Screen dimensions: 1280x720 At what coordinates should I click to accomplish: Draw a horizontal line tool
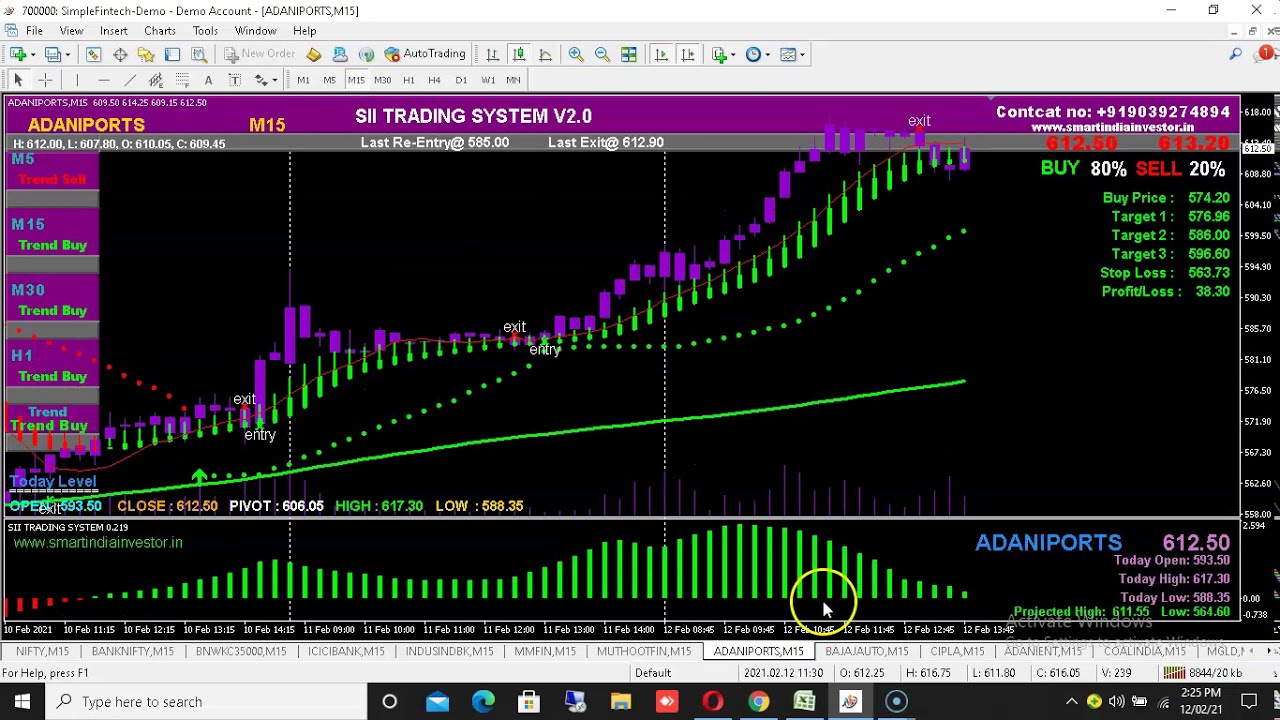tap(103, 80)
